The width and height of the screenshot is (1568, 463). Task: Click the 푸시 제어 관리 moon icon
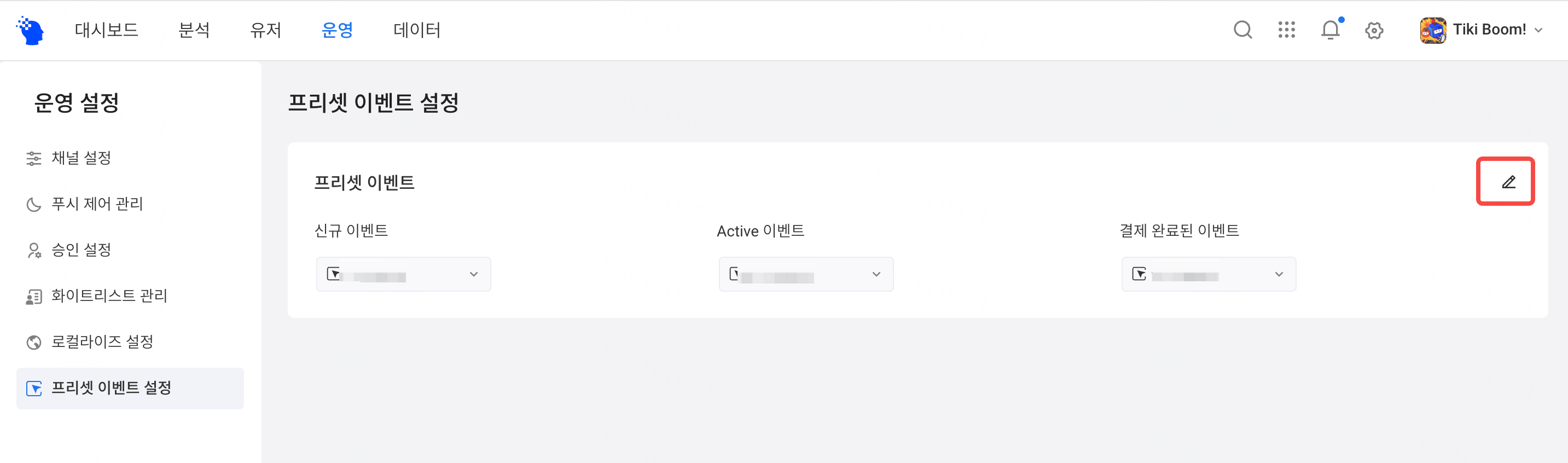(34, 204)
